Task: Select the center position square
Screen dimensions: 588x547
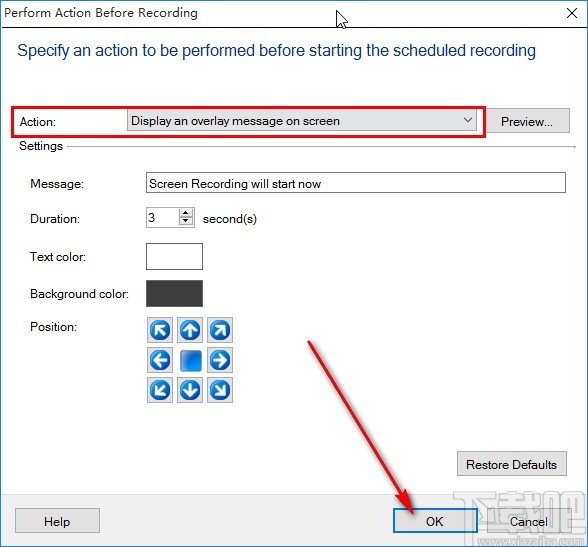Action: (x=190, y=361)
